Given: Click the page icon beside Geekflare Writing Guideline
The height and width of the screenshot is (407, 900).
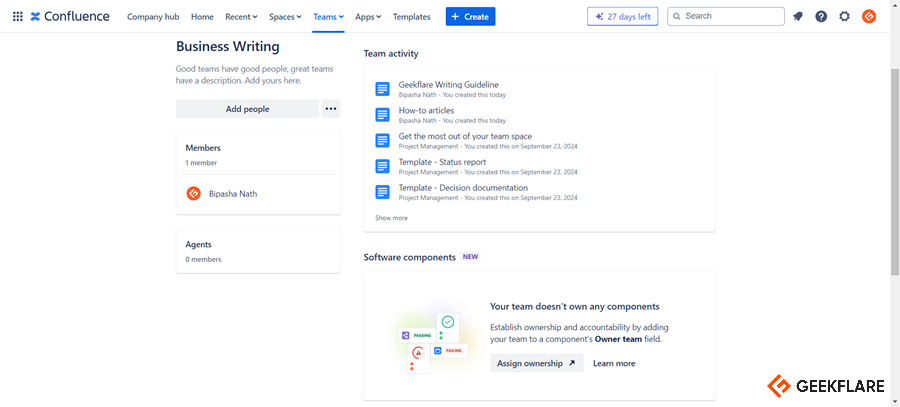Looking at the screenshot, I should pos(382,89).
